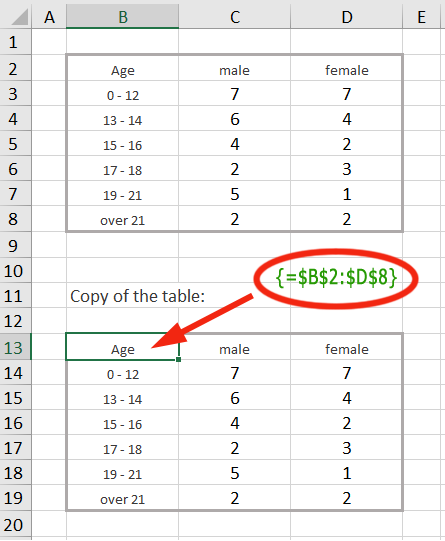Select cell D17 value 3 in copied table
This screenshot has height=541, width=445.
(347, 447)
